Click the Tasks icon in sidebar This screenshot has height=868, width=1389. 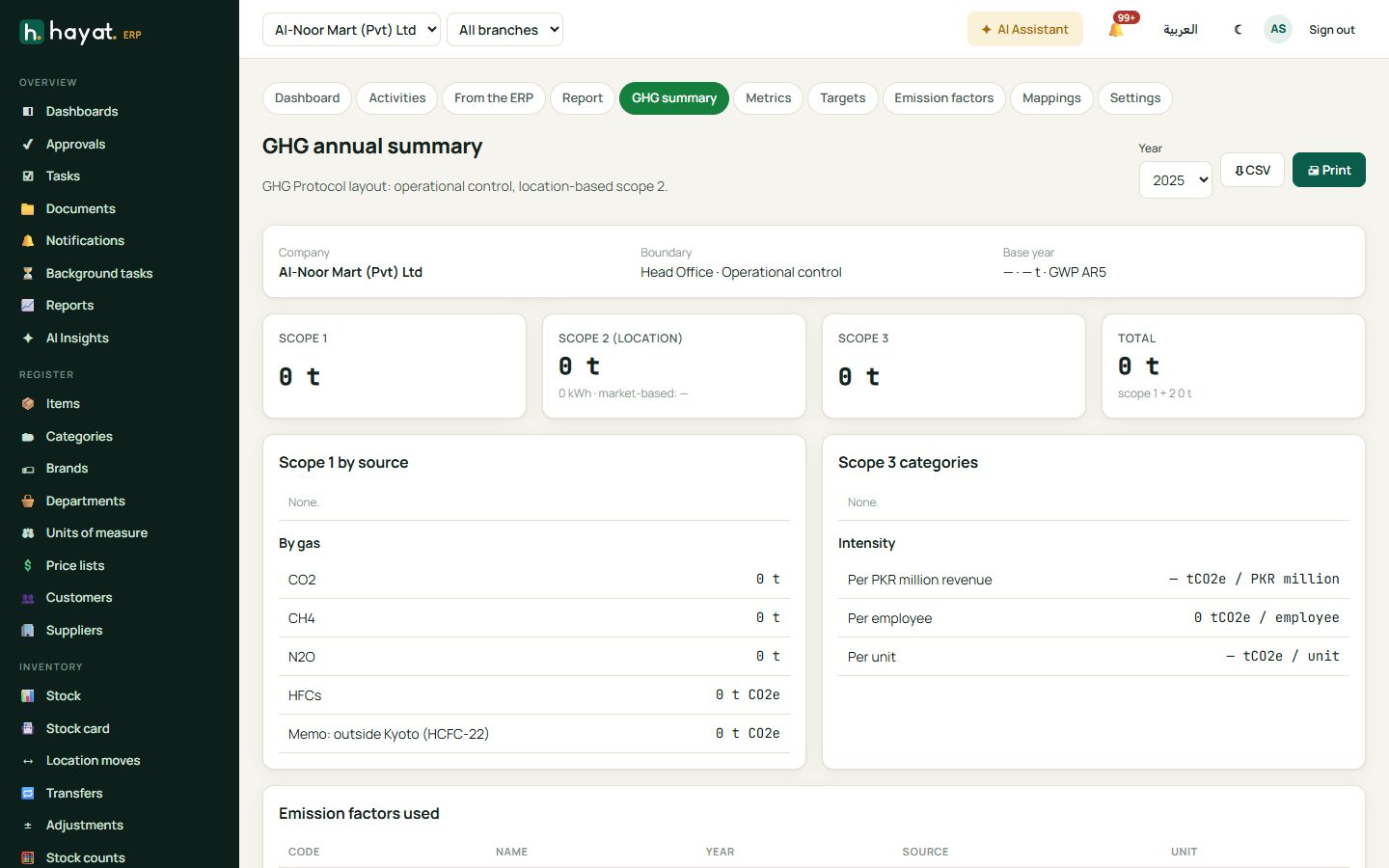[x=28, y=176]
